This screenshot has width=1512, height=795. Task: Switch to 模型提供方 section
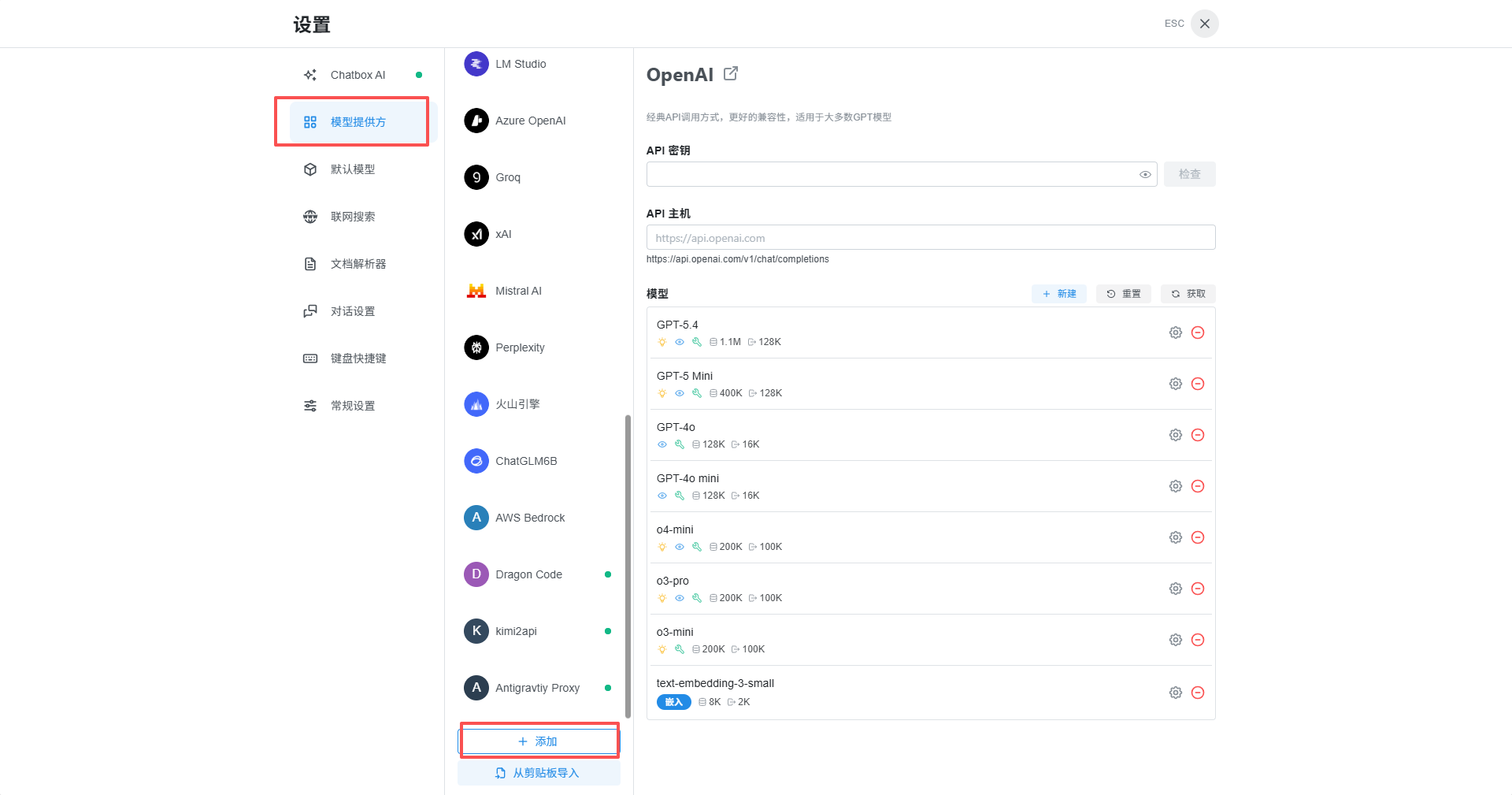363,122
